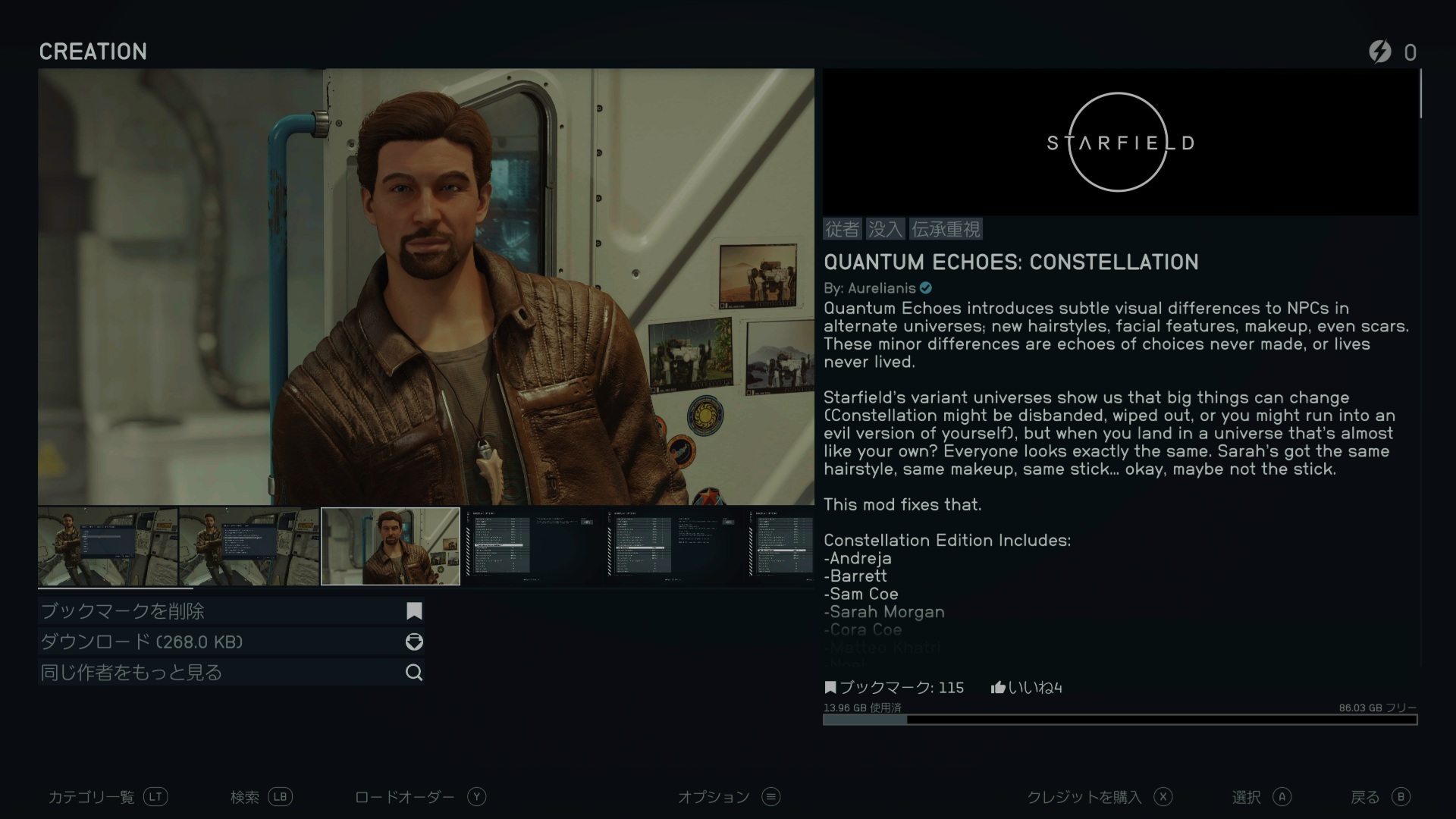Open the オプション menu button
Viewport: 1456px width, 819px height.
771,796
